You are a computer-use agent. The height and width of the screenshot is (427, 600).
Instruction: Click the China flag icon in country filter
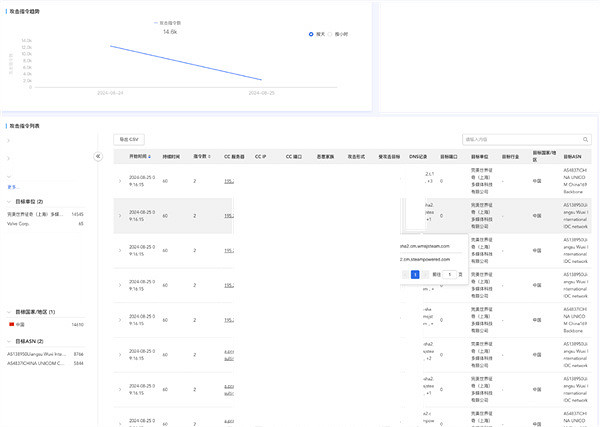pyautogui.click(x=11, y=324)
